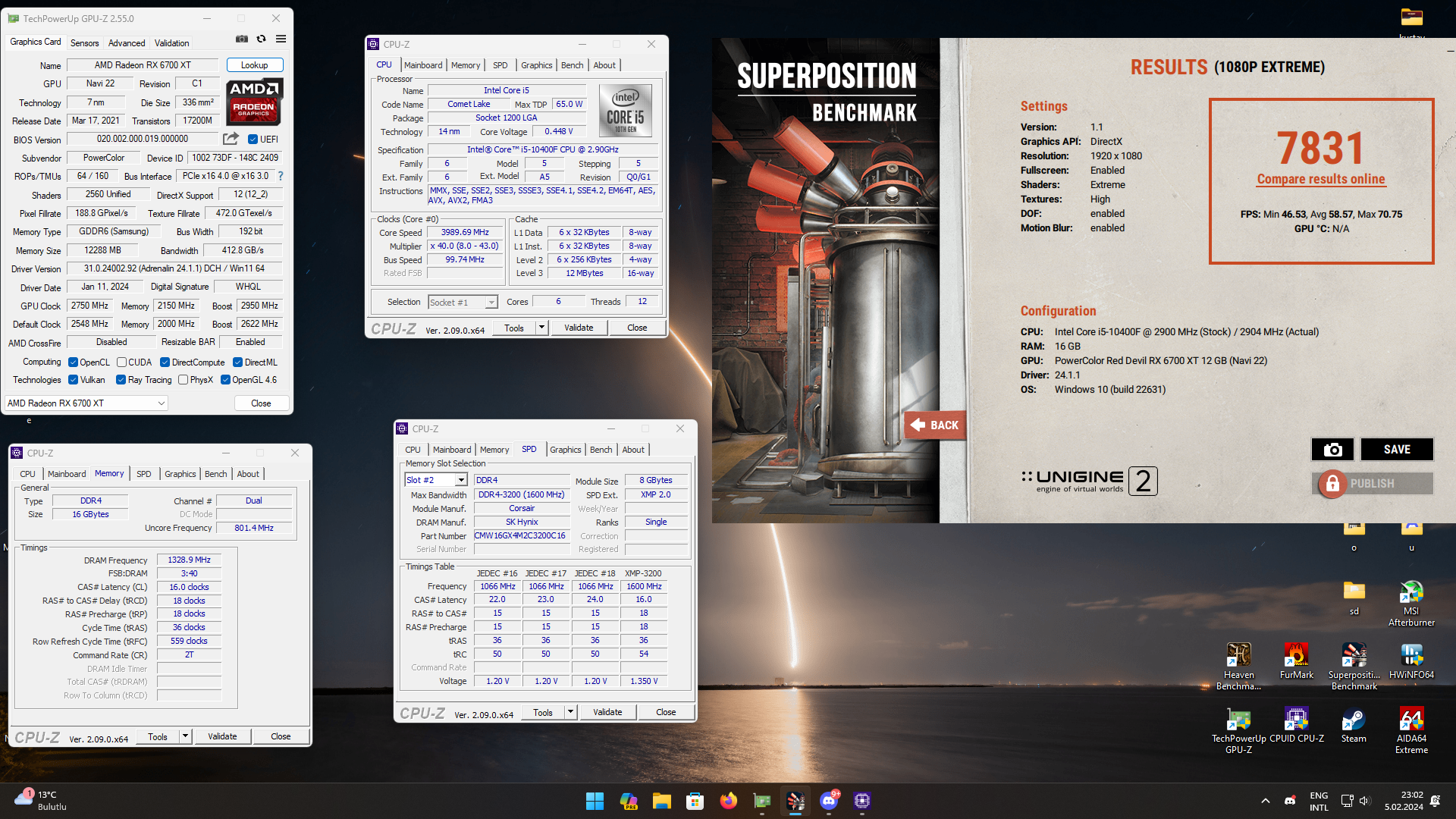Image resolution: width=1456 pixels, height=819 pixels.
Task: Open File Explorer from taskbar
Action: tap(661, 801)
